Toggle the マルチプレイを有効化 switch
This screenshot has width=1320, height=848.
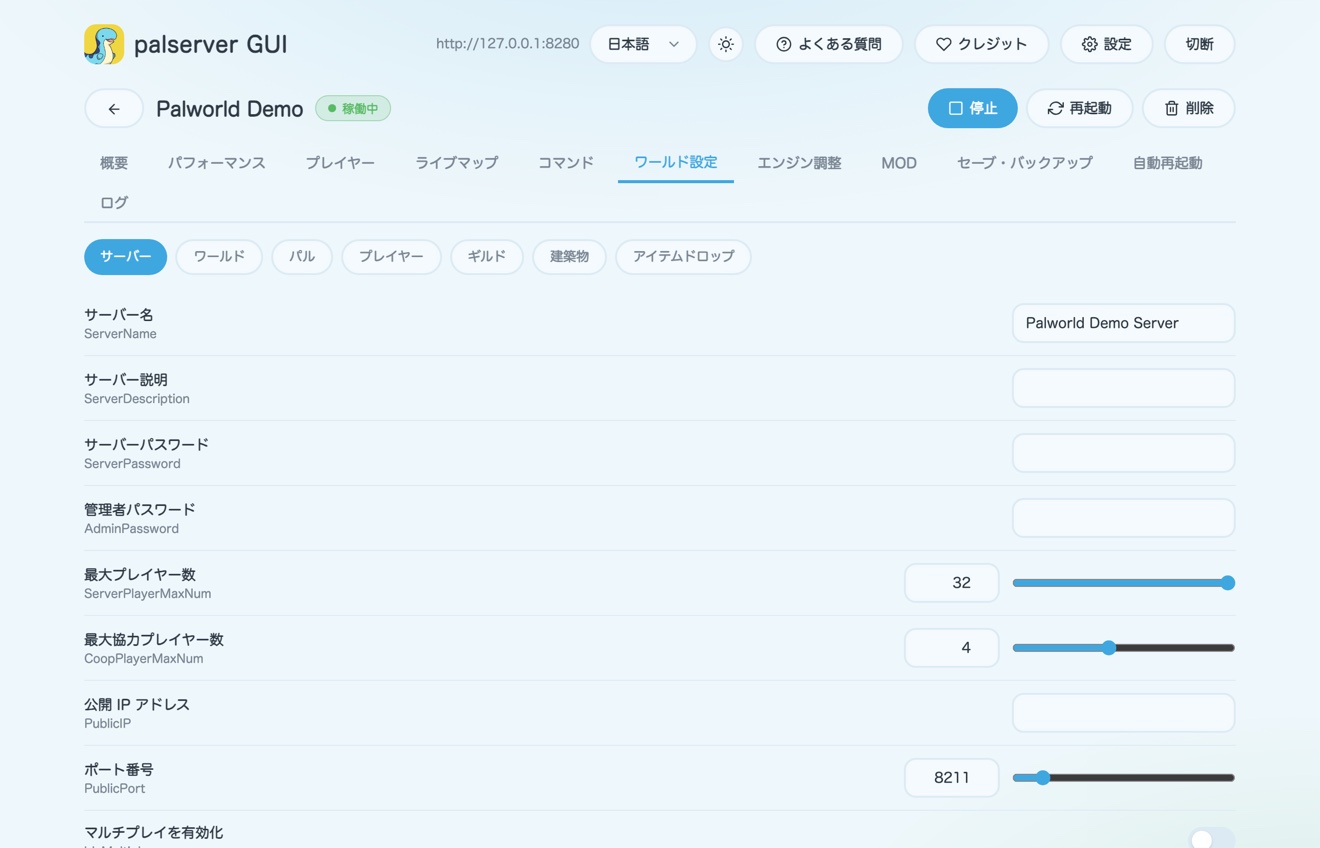1211,838
